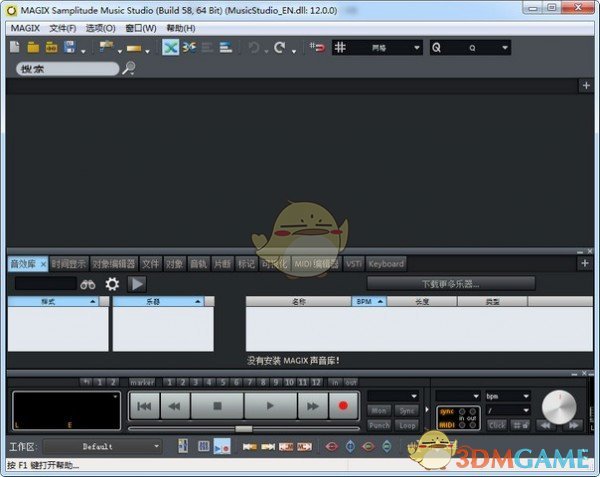
Task: Toggle the out punch marker button
Action: 351,382
